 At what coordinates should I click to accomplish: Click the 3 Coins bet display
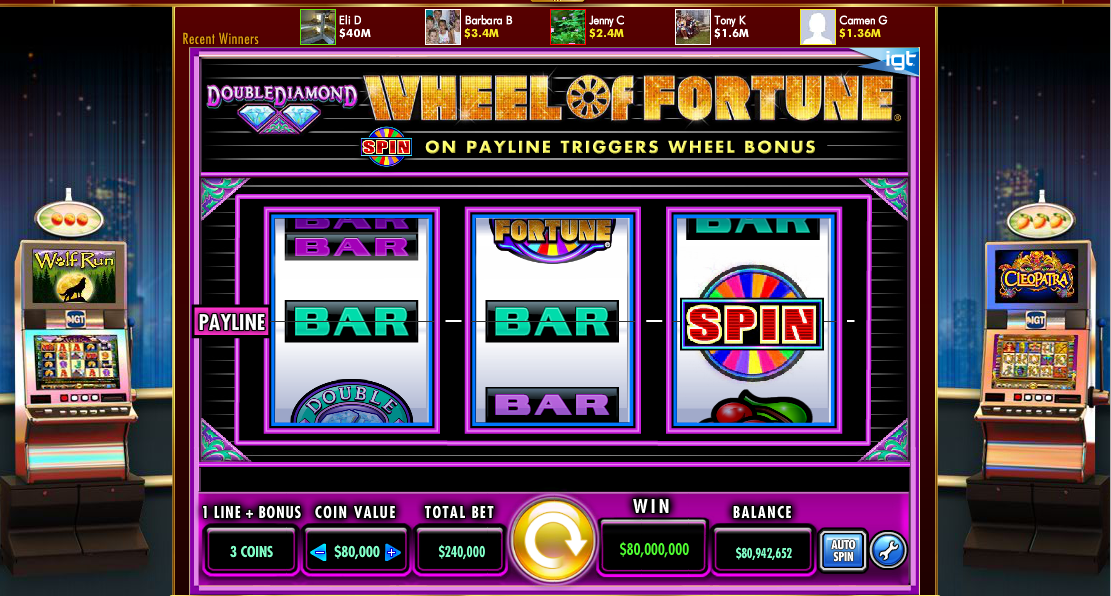[252, 551]
